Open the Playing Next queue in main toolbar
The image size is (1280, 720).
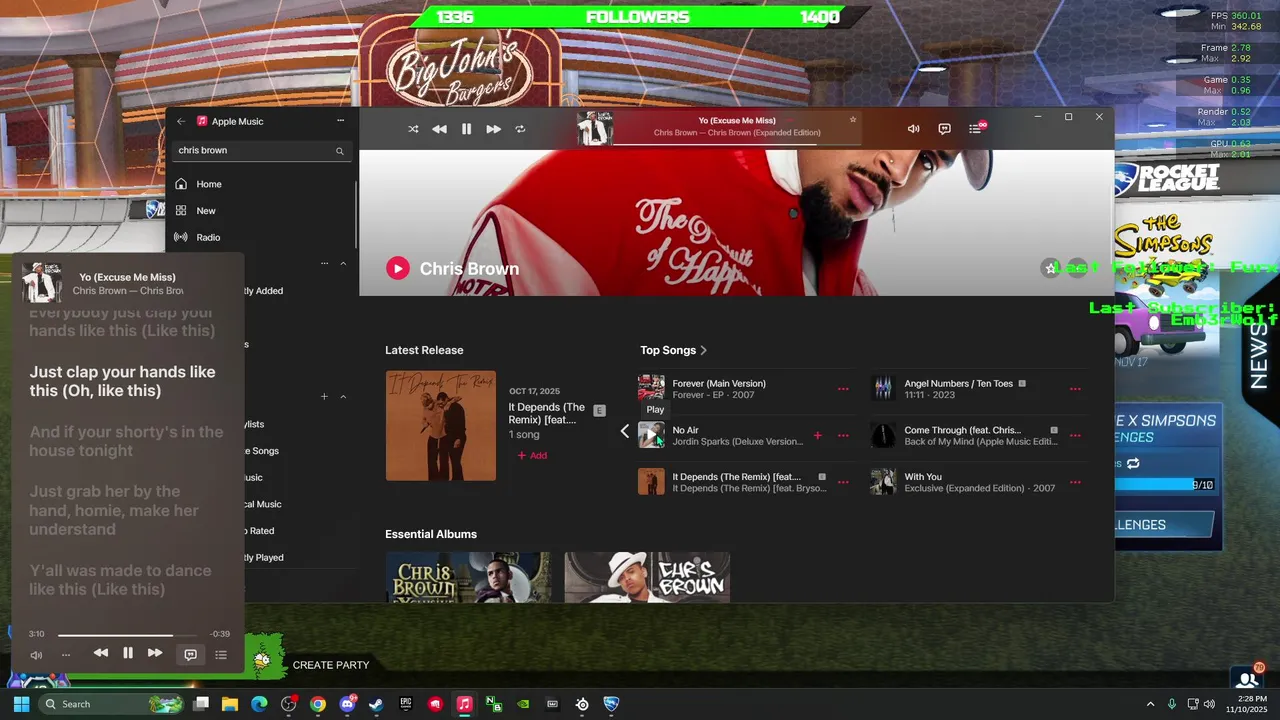click(x=976, y=128)
